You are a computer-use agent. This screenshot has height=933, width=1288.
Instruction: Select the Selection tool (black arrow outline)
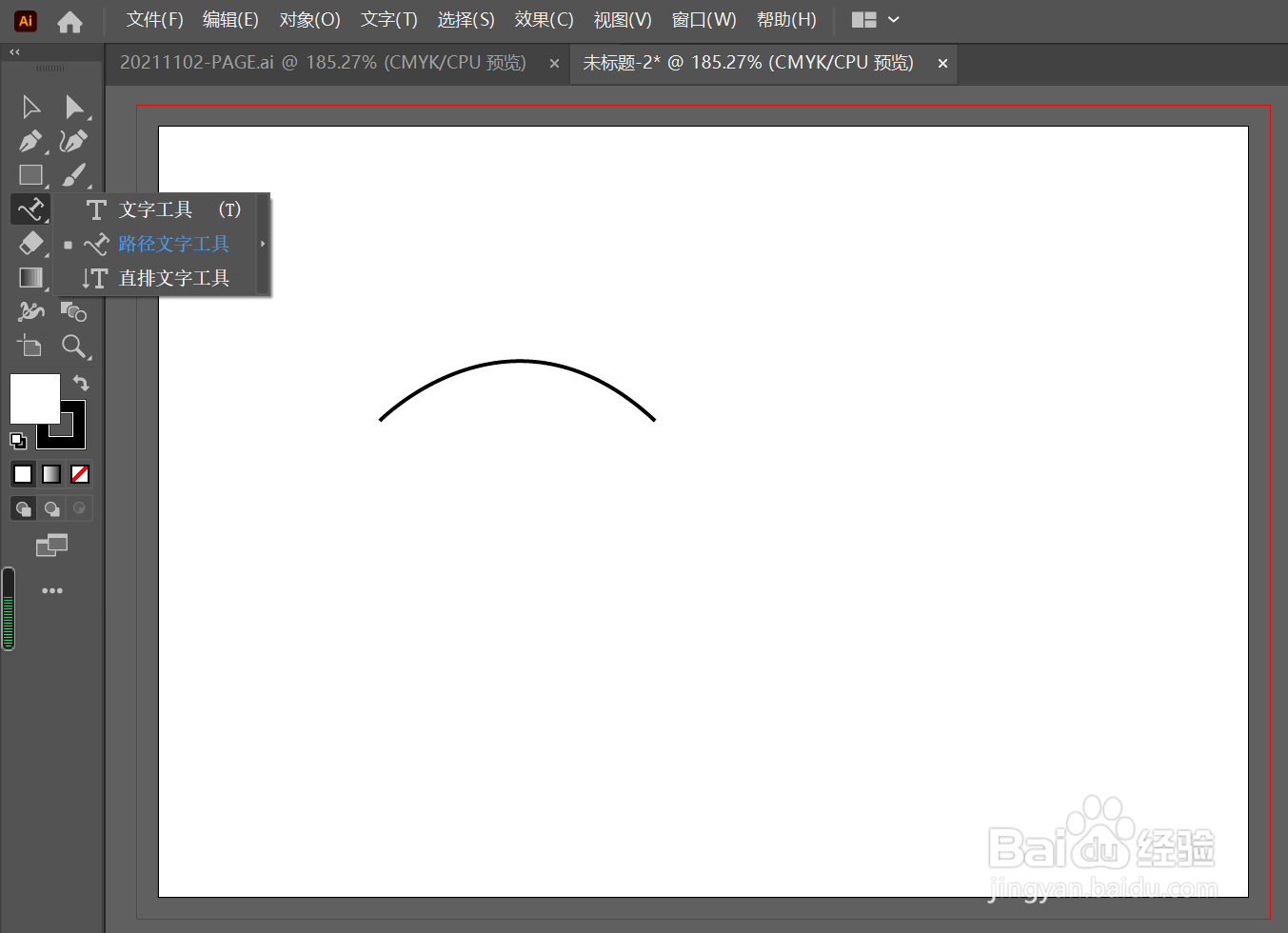30,107
